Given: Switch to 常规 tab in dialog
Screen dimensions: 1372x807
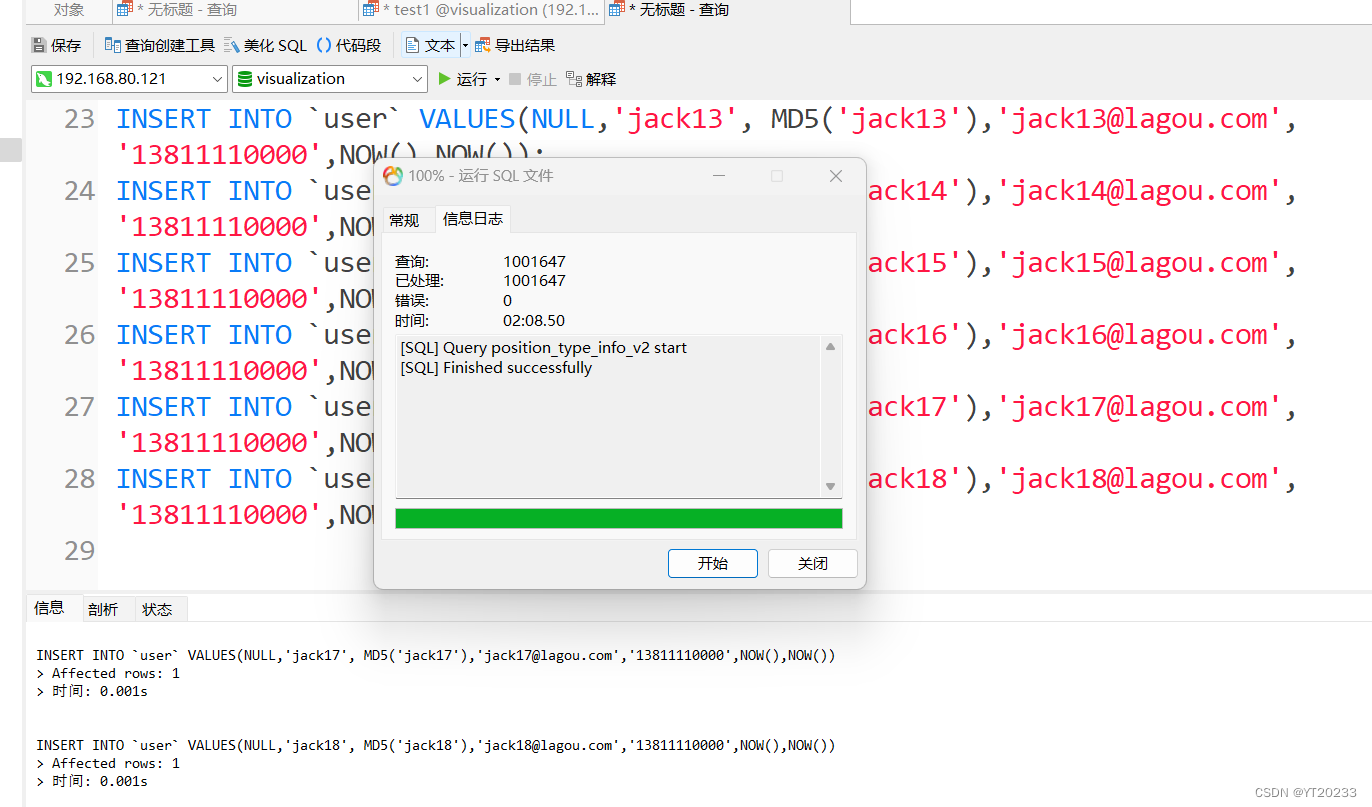Looking at the screenshot, I should pos(405,220).
